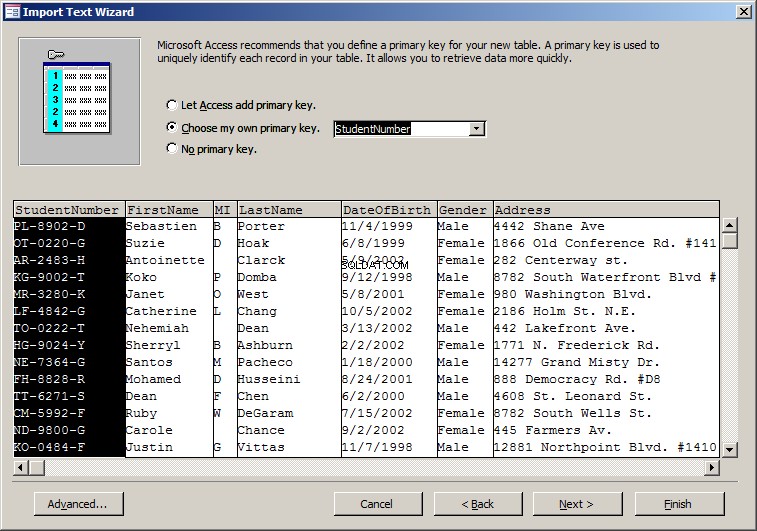Click student number HG-9024-Y
This screenshot has height=531, width=757.
pos(49,345)
